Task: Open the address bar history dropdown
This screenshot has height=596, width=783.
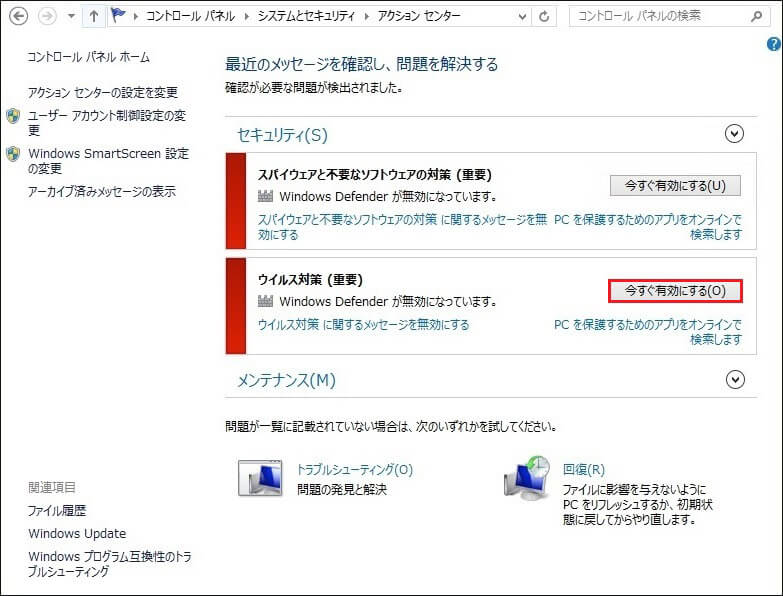Action: pos(522,17)
